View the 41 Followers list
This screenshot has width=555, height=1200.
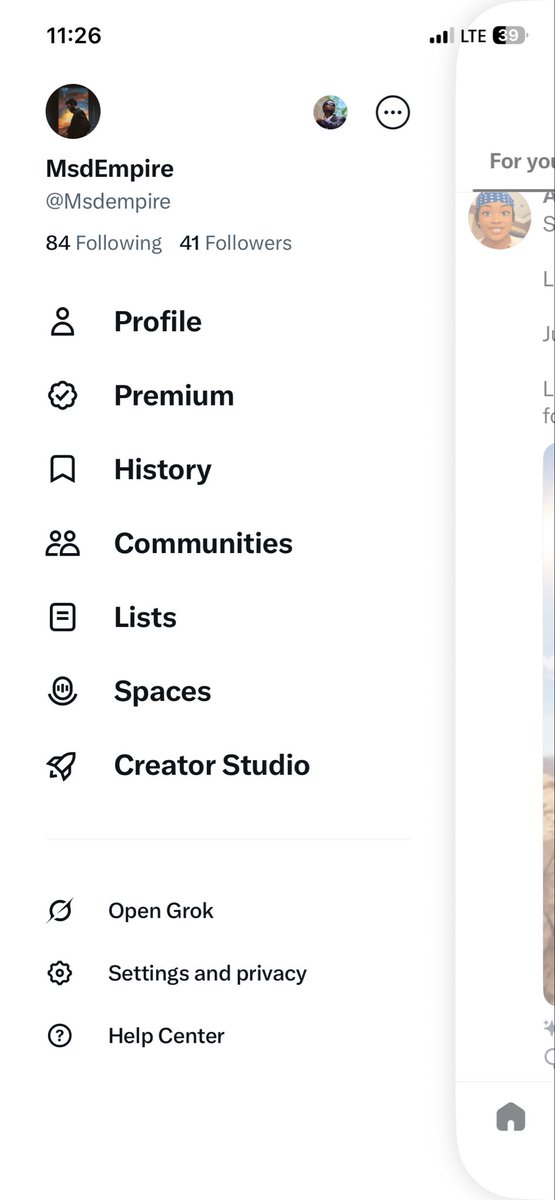click(x=236, y=243)
